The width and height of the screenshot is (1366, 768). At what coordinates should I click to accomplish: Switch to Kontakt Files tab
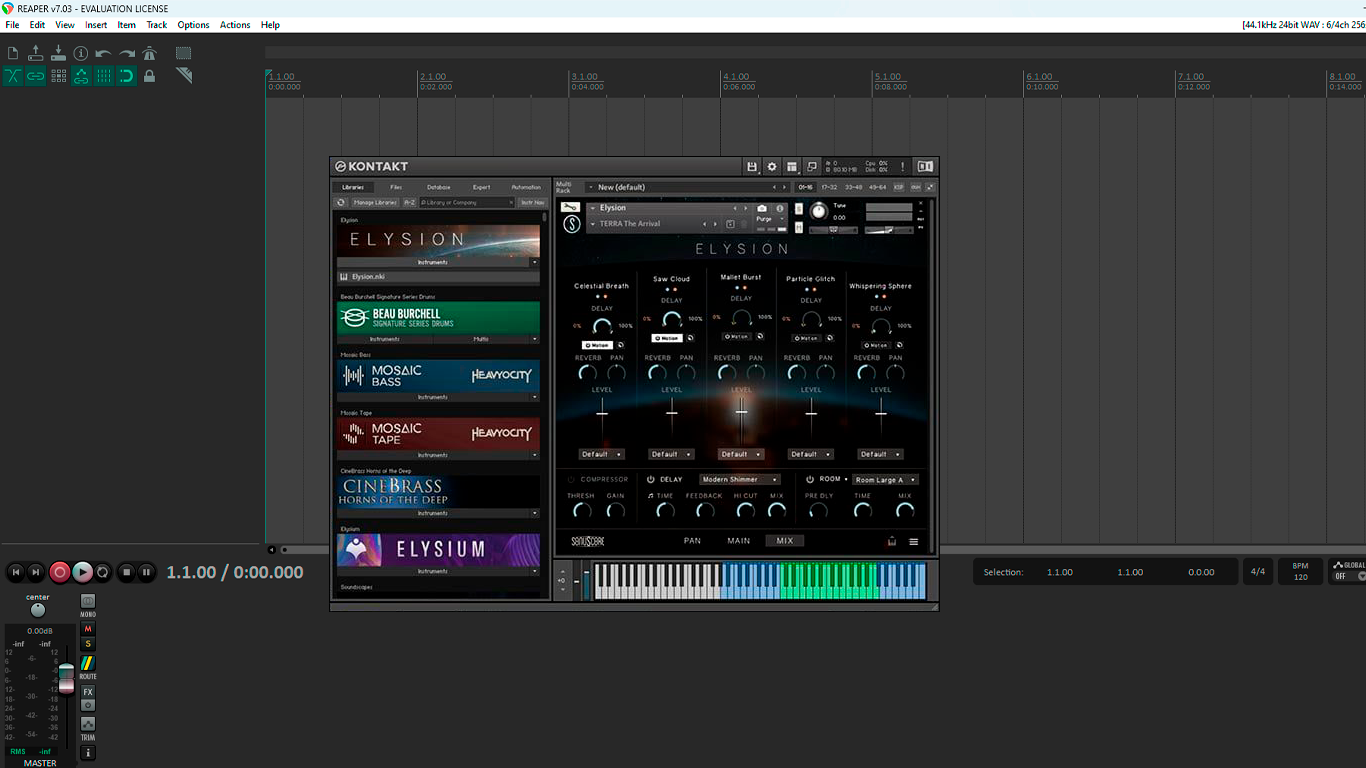[396, 187]
